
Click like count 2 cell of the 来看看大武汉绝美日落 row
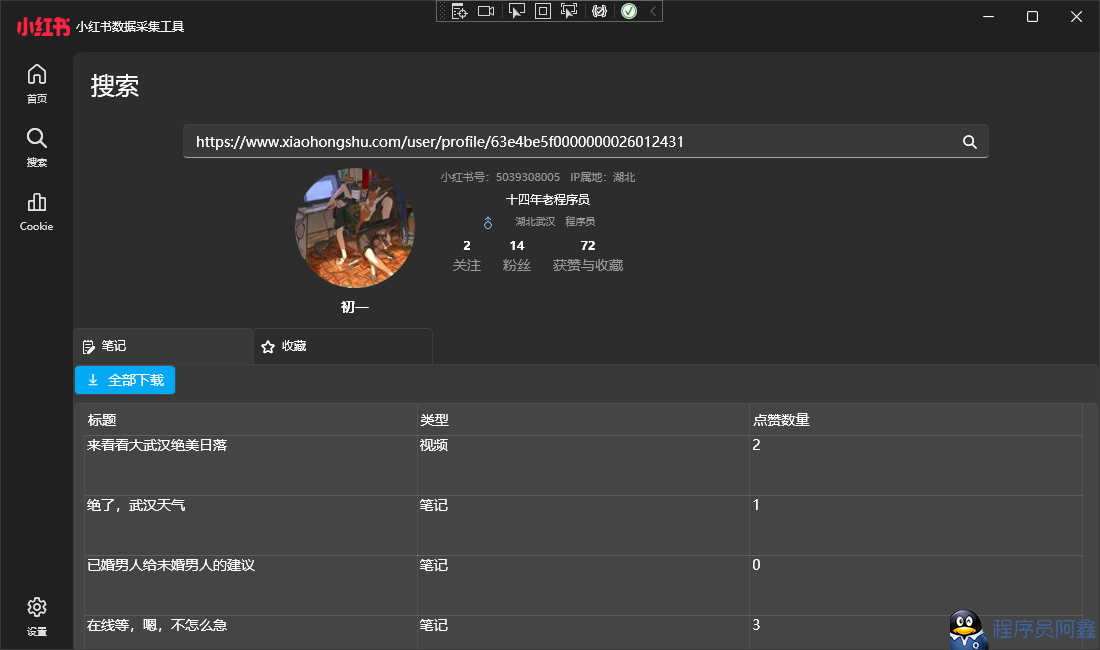[915, 466]
